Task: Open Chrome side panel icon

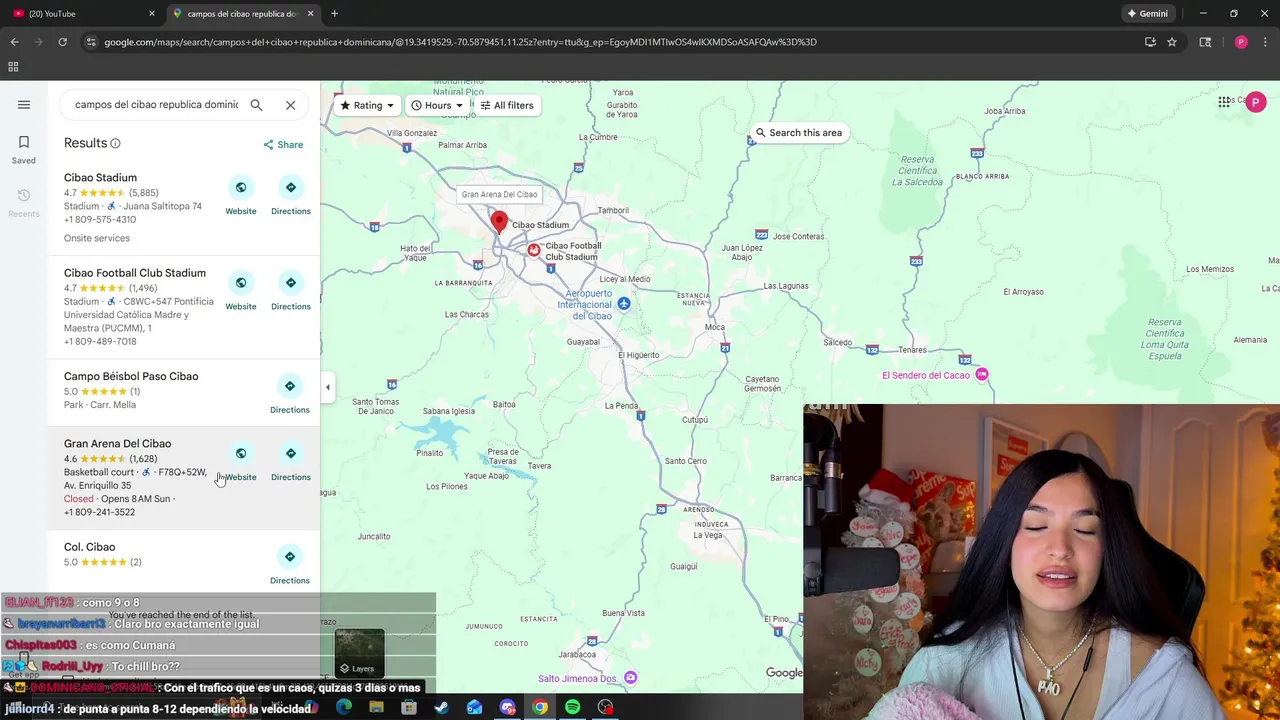Action: point(1205,42)
